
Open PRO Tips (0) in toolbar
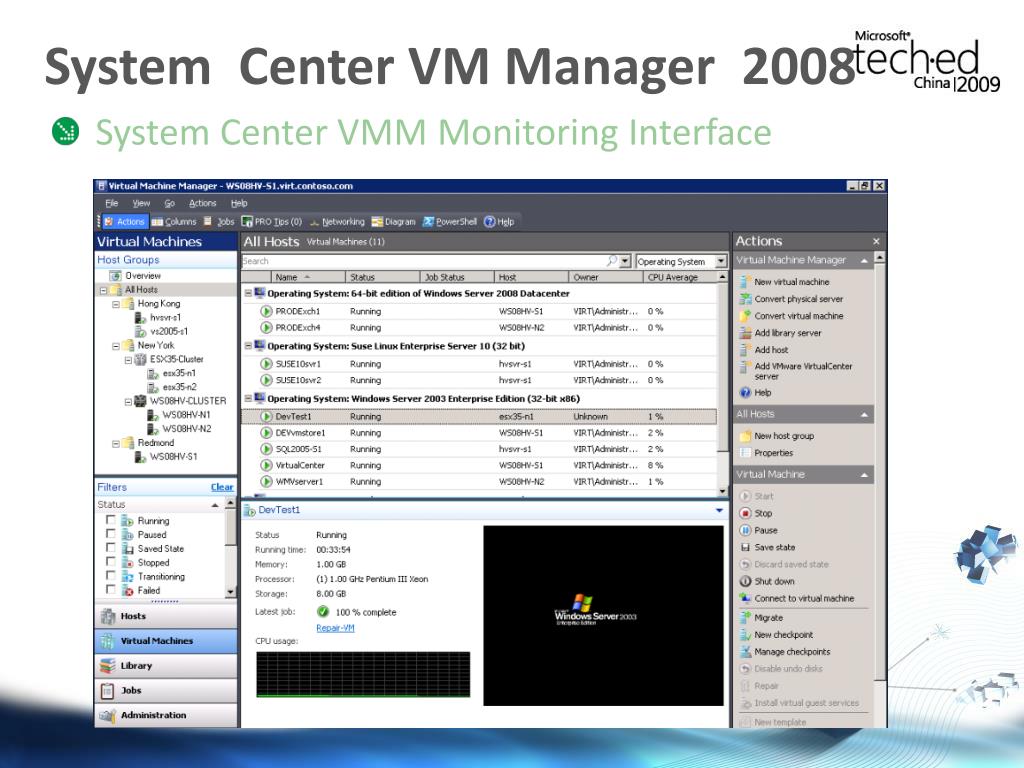point(272,222)
